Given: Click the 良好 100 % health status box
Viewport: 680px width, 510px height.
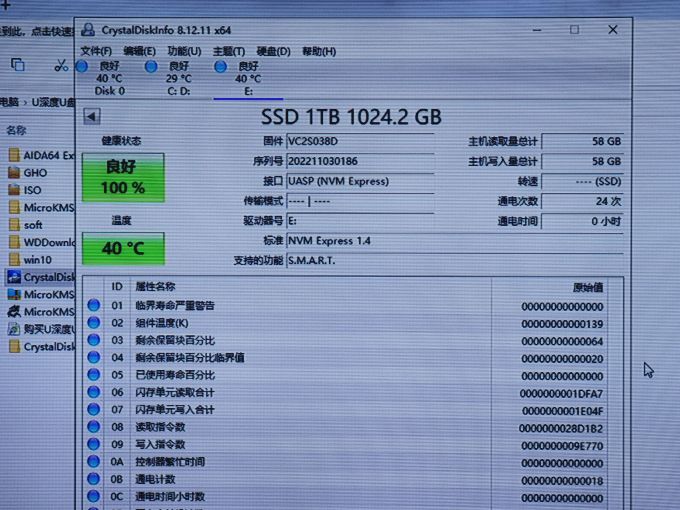Looking at the screenshot, I should (x=123, y=177).
